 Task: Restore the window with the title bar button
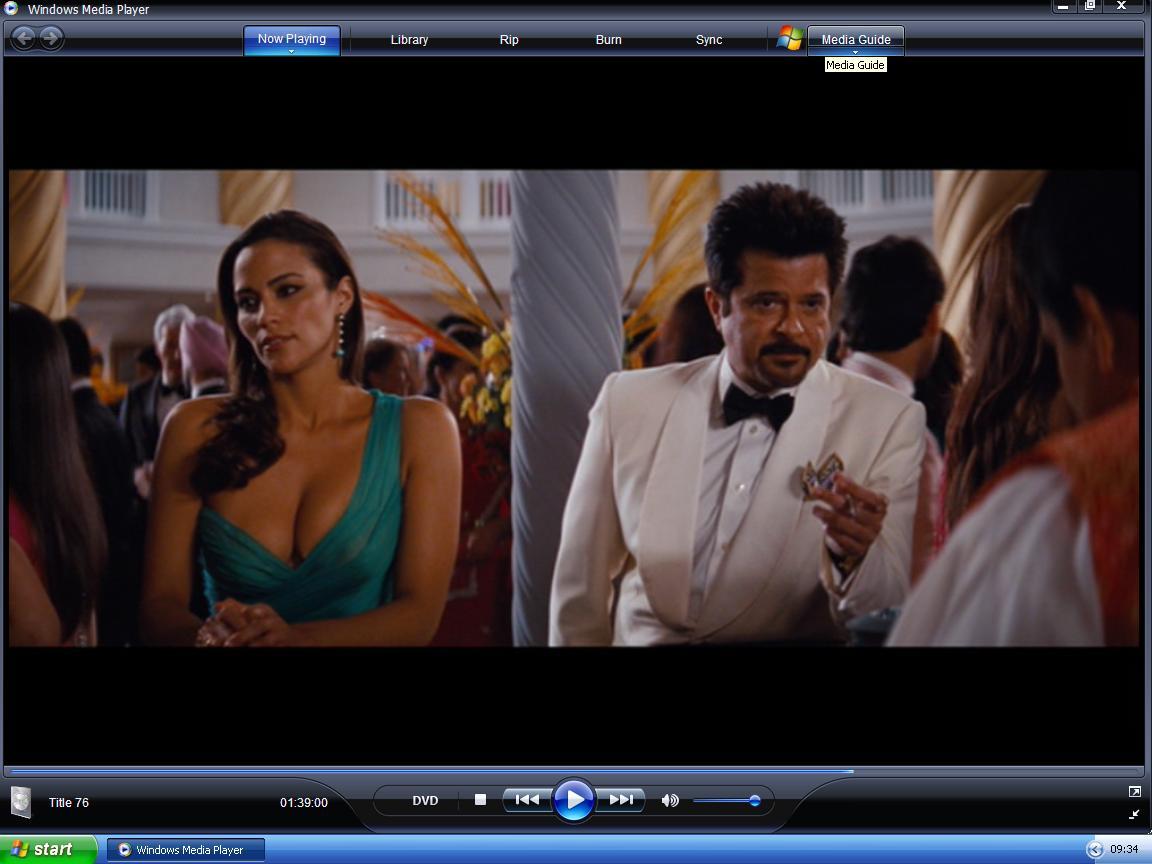click(x=1090, y=6)
